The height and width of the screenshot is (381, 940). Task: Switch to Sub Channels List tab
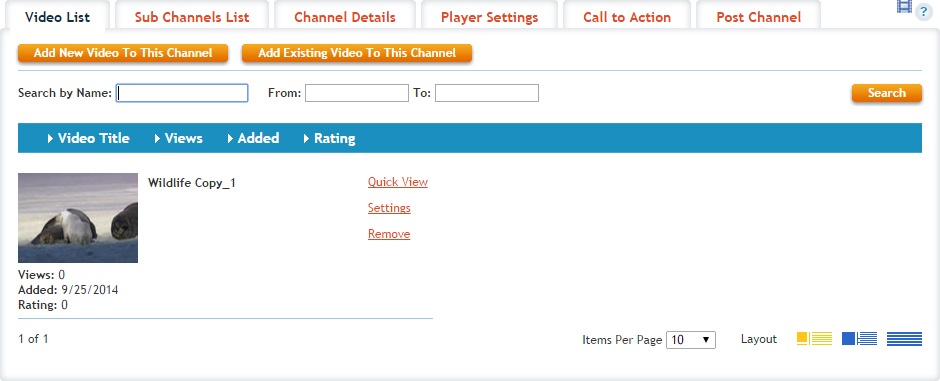(x=192, y=17)
